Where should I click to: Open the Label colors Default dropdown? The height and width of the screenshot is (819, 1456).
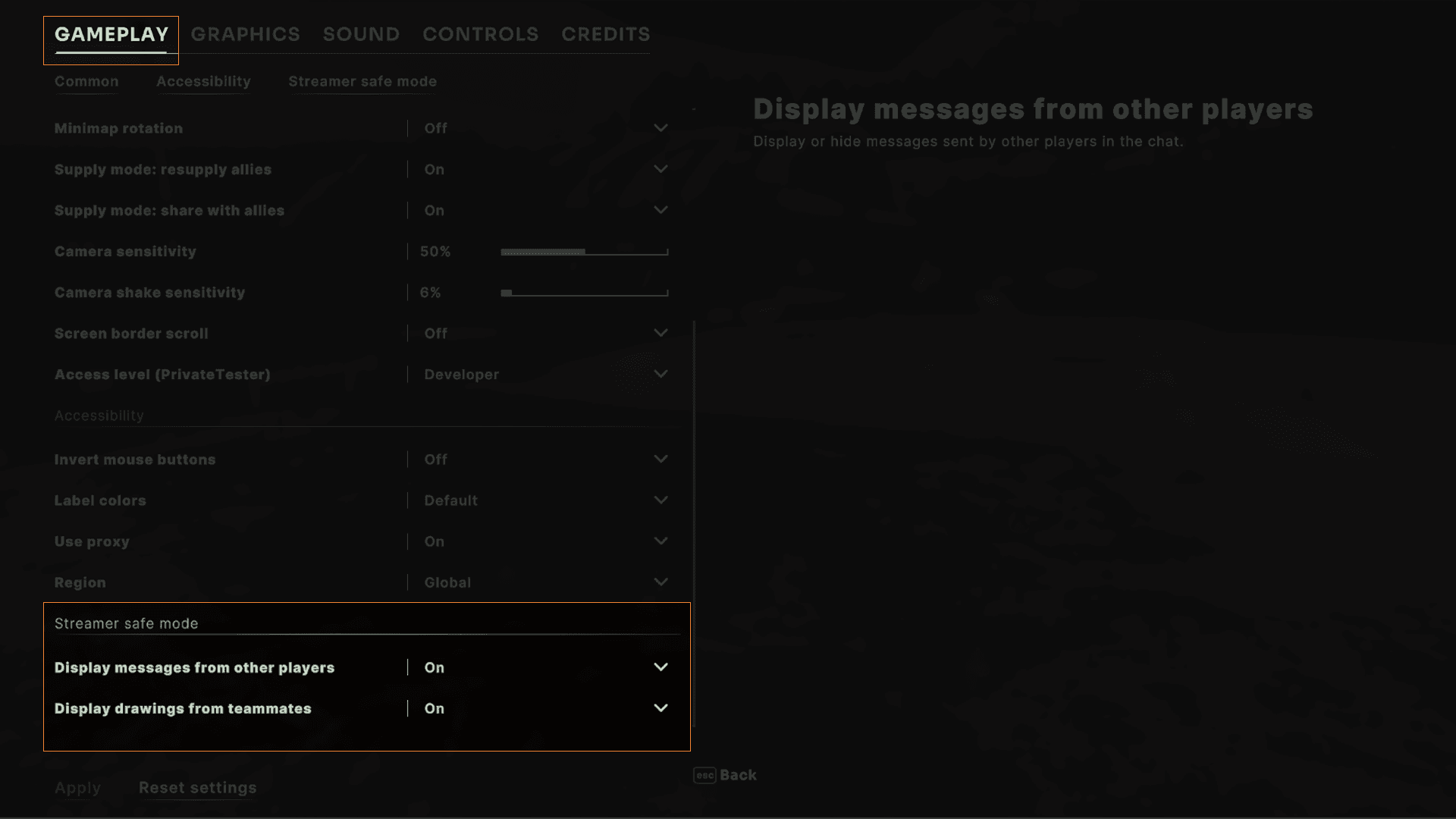(x=661, y=500)
